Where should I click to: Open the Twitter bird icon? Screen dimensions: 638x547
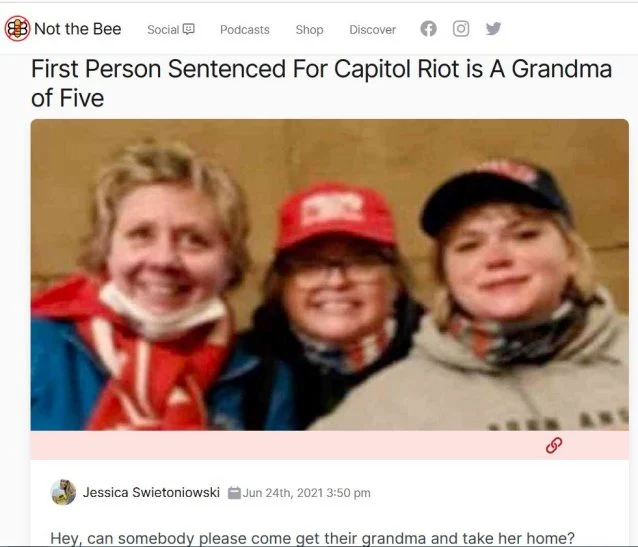(493, 28)
